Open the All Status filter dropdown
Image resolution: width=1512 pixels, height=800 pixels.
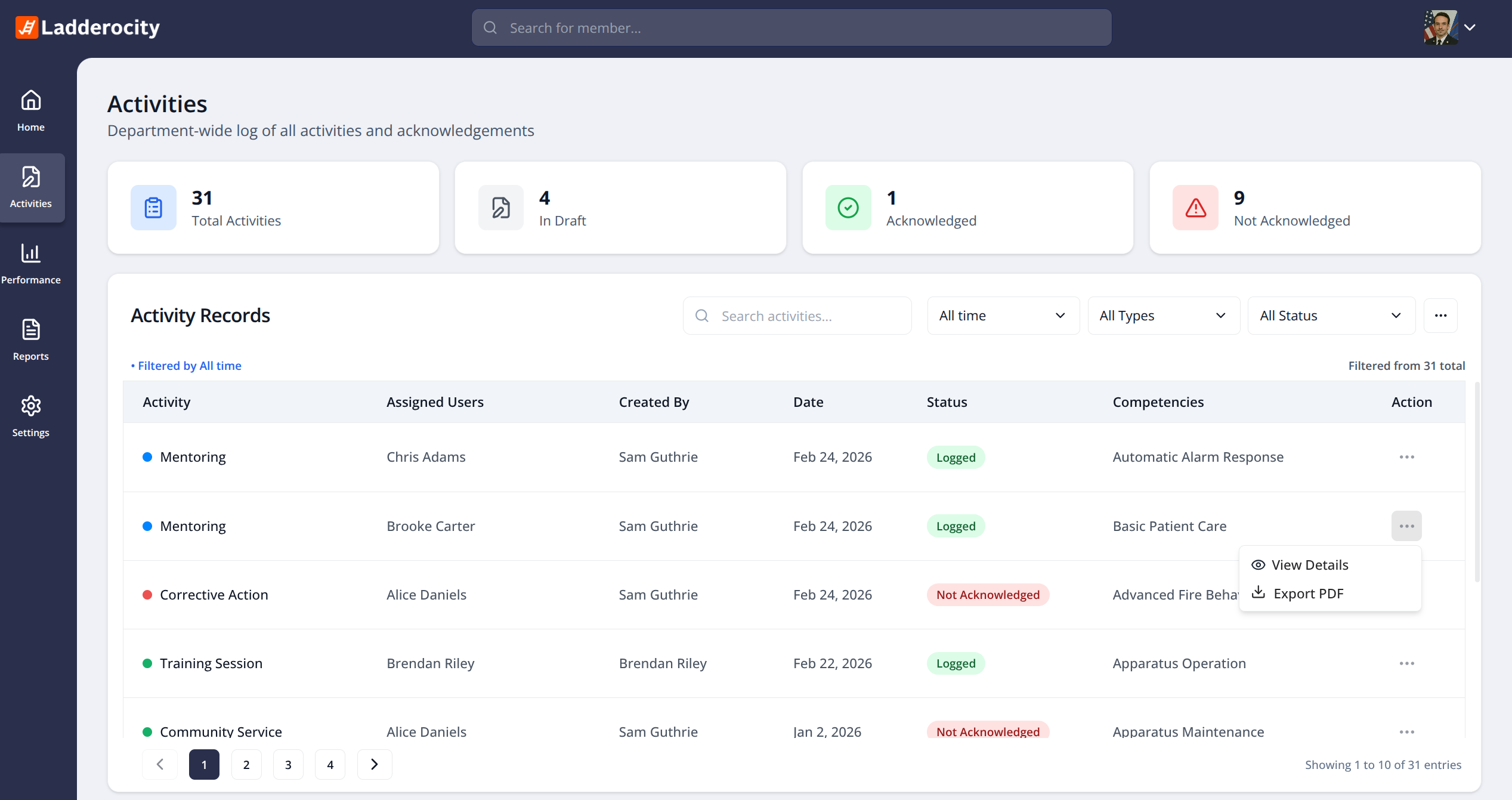click(x=1331, y=316)
